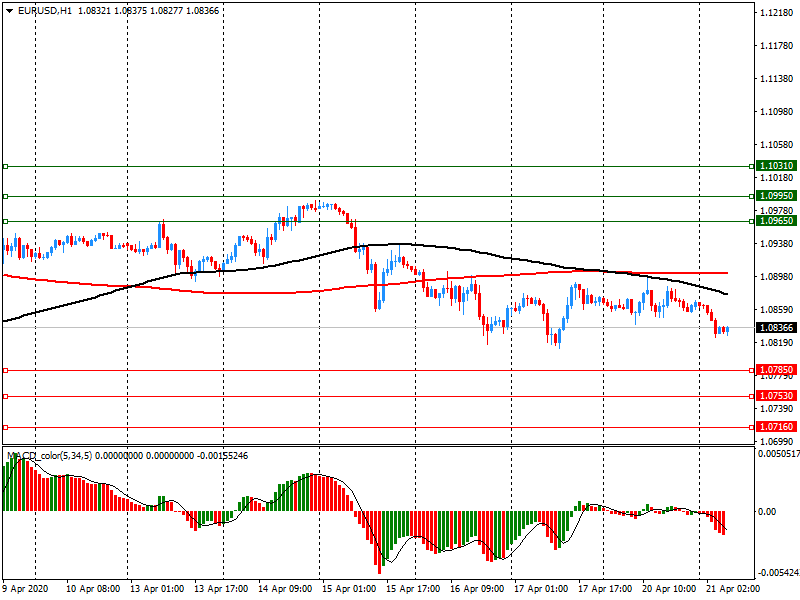The image size is (800, 600).
Task: Select the 1.09950 green price level label
Action: pyautogui.click(x=777, y=196)
